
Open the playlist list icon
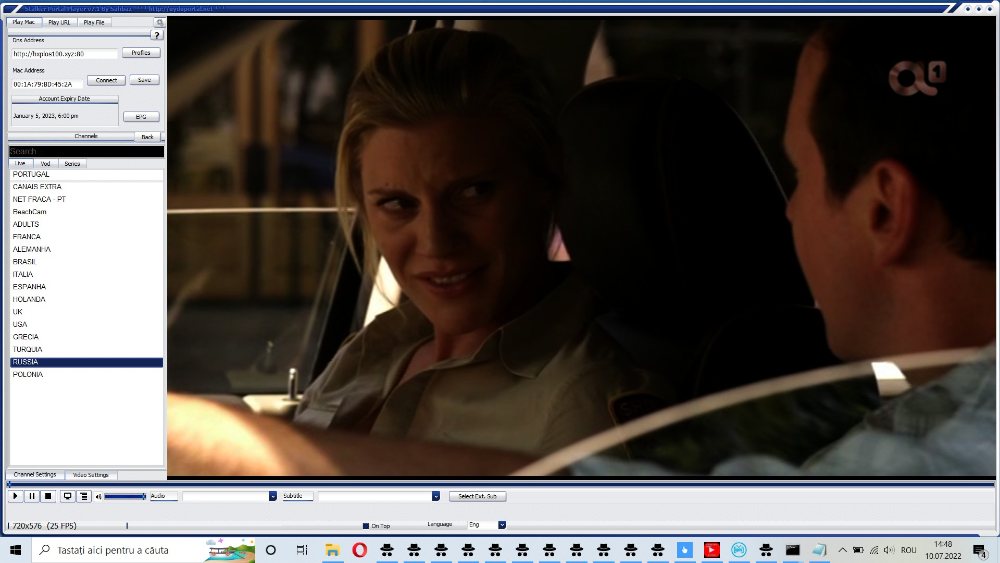tap(84, 496)
